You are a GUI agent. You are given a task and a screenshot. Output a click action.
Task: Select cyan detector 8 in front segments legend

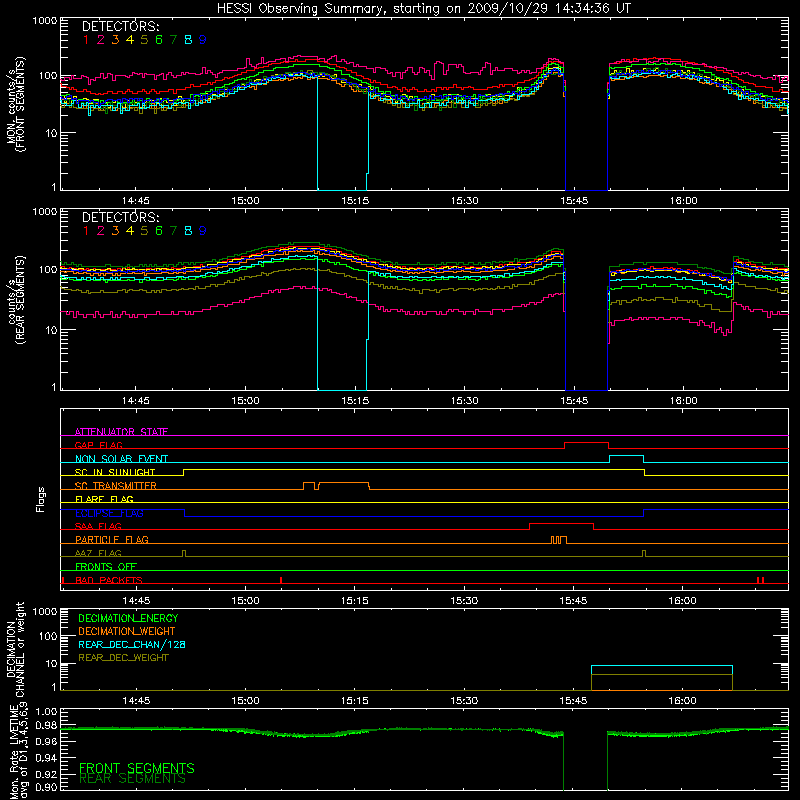click(x=188, y=40)
